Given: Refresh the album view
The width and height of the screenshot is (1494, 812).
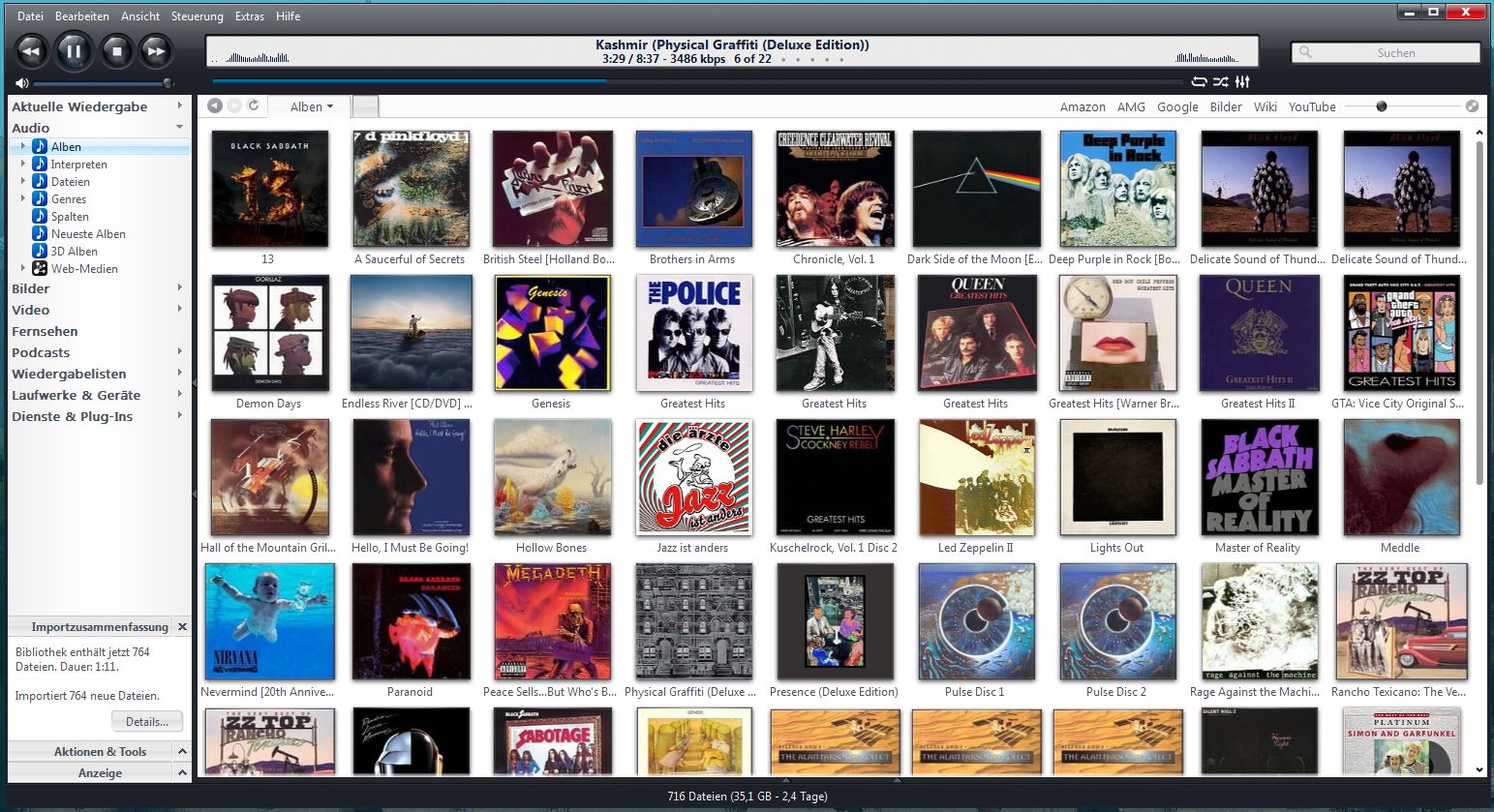Looking at the screenshot, I should (254, 105).
